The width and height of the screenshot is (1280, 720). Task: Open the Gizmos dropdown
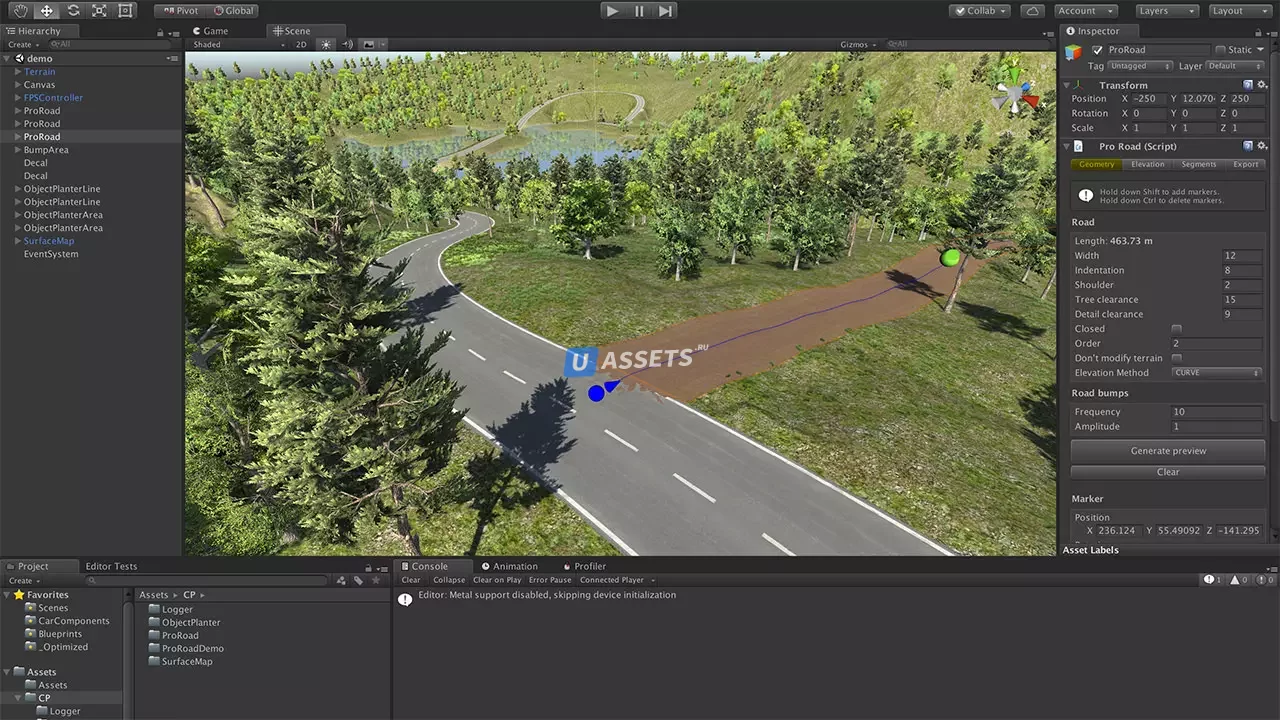coord(859,44)
